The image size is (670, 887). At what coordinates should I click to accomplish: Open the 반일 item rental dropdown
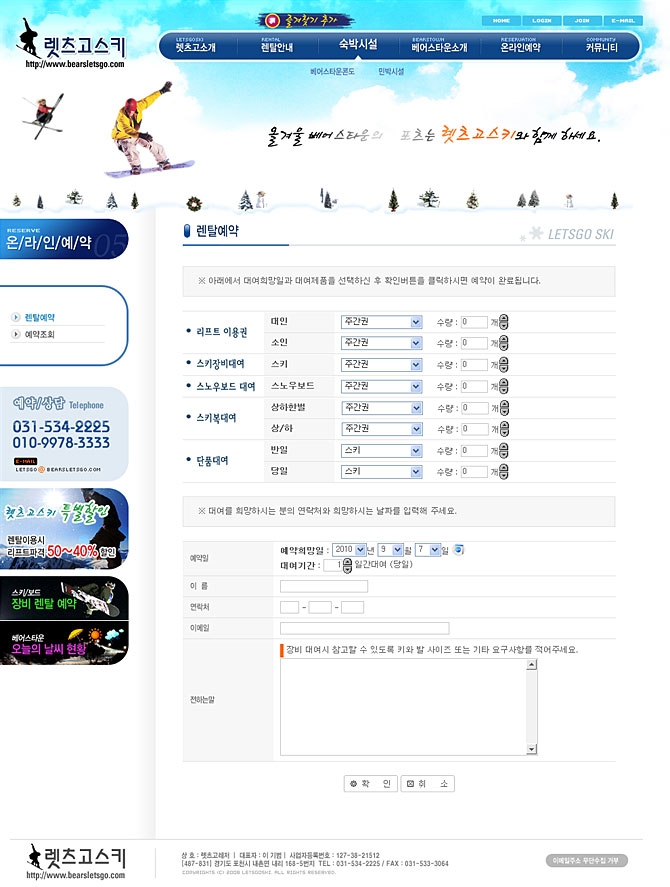tap(381, 450)
